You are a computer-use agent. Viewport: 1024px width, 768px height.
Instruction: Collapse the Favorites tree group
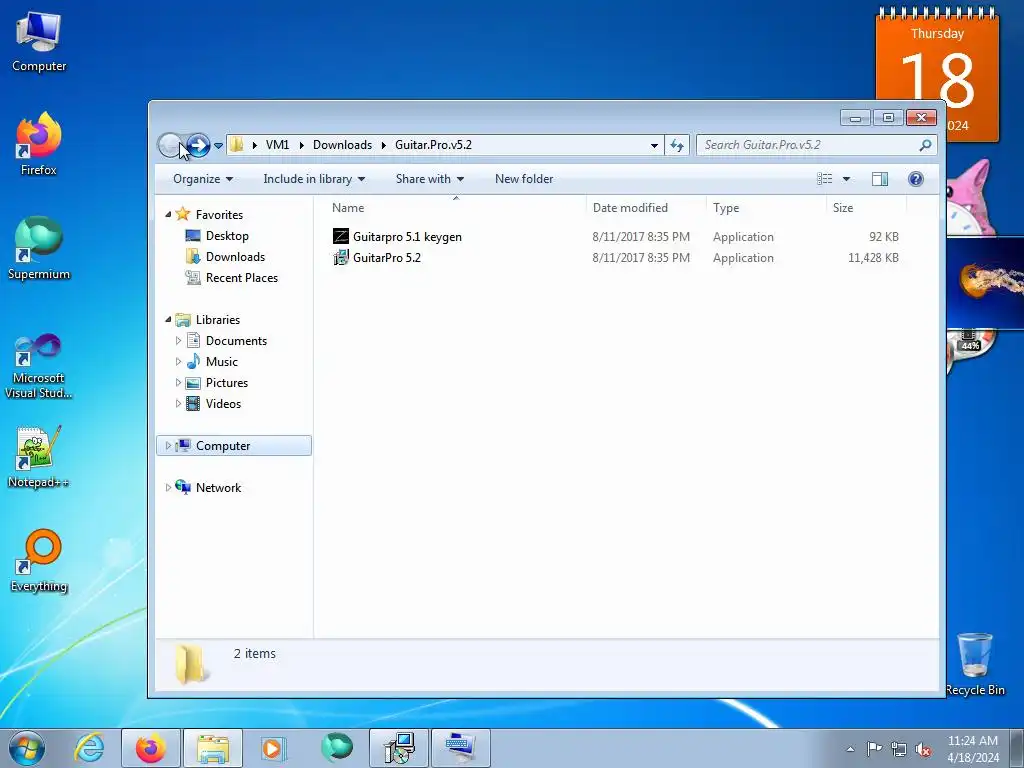coord(168,214)
